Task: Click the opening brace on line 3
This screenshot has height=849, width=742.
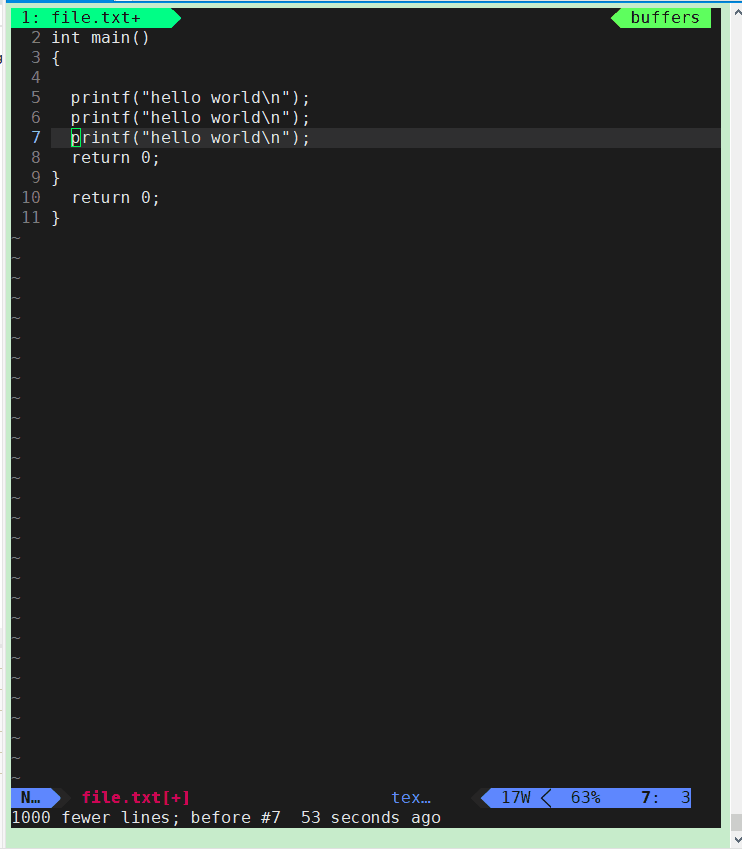Action: 56,58
